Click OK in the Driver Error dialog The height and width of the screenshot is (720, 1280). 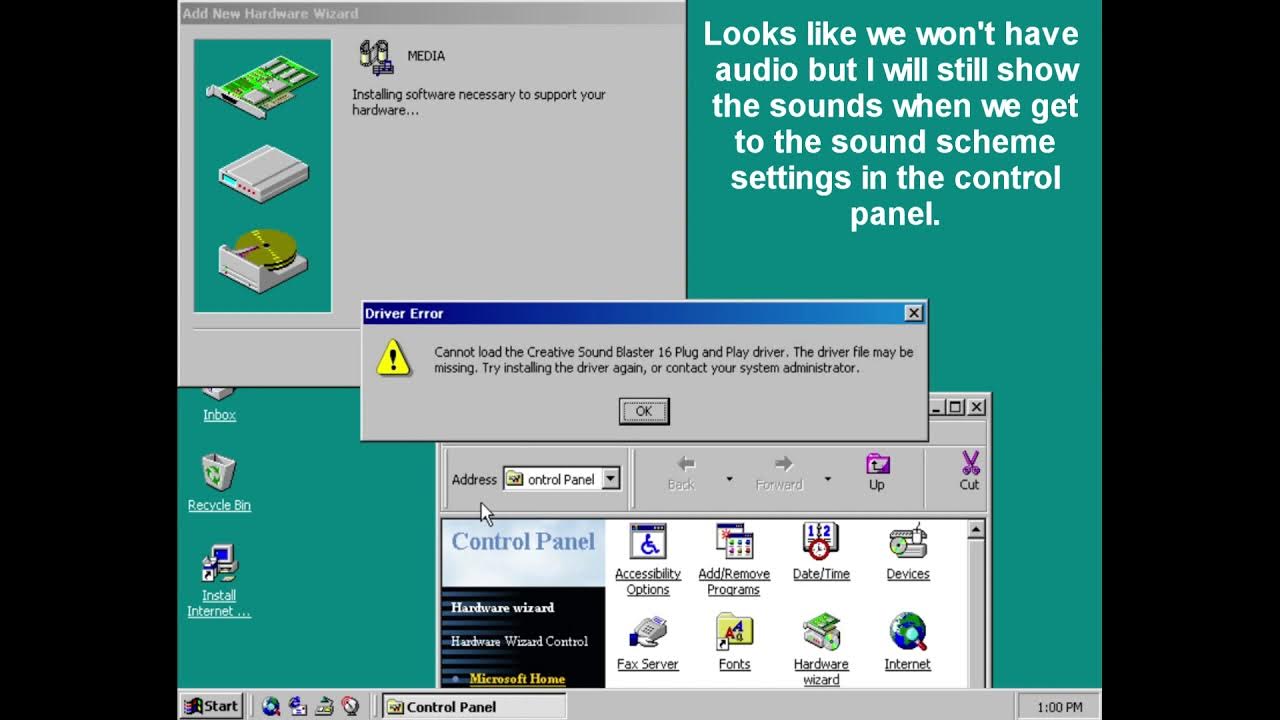click(x=644, y=411)
